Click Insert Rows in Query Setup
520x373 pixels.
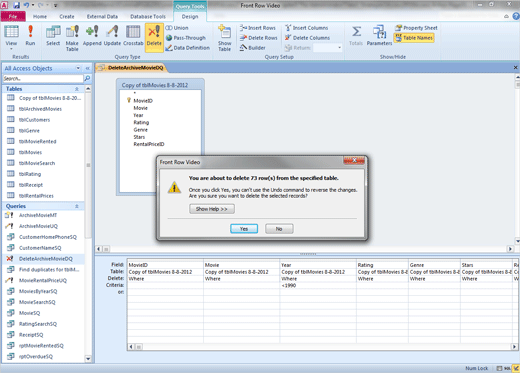(x=258, y=28)
